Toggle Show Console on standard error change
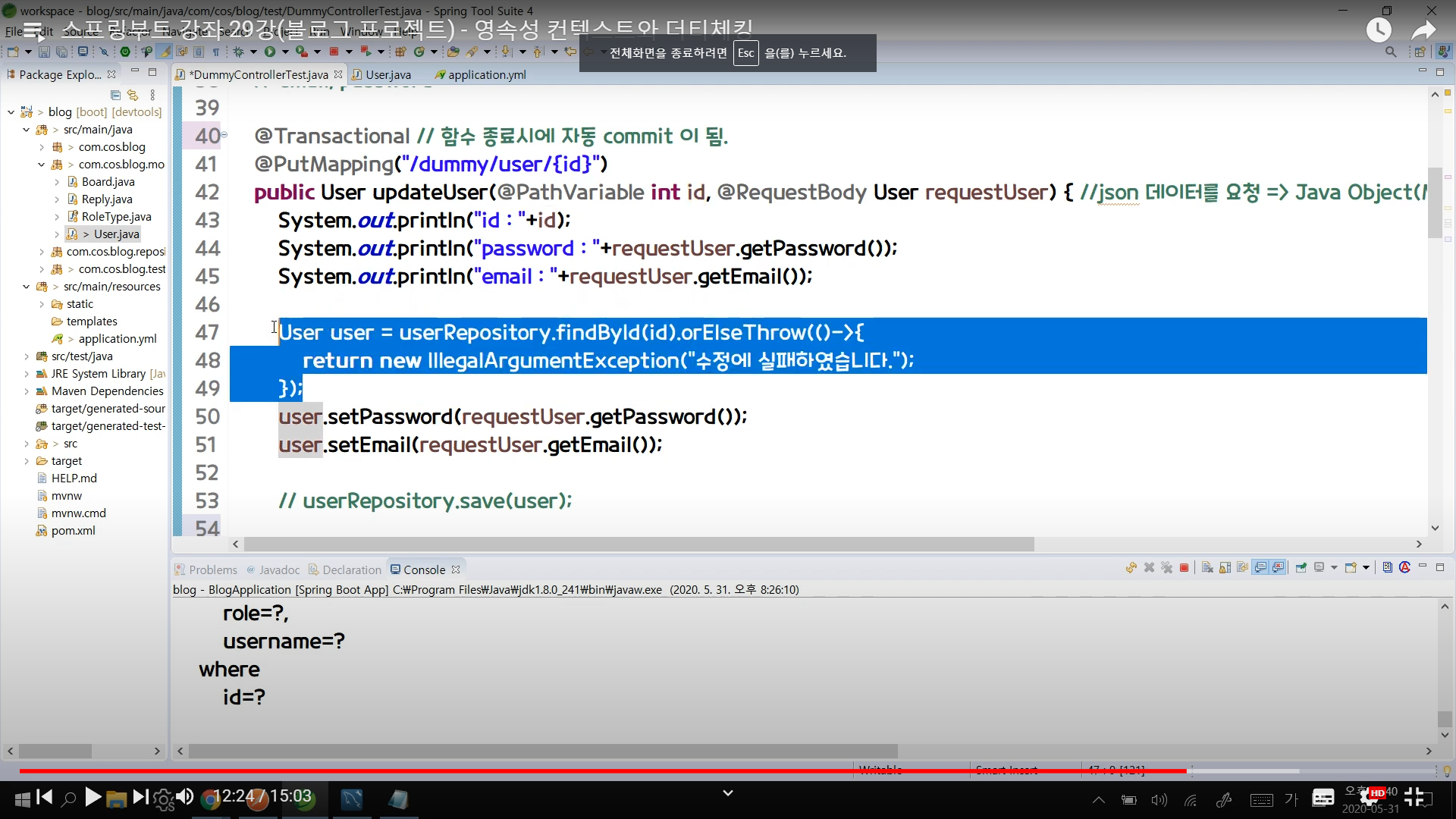The image size is (1456, 819). pos(1279,567)
